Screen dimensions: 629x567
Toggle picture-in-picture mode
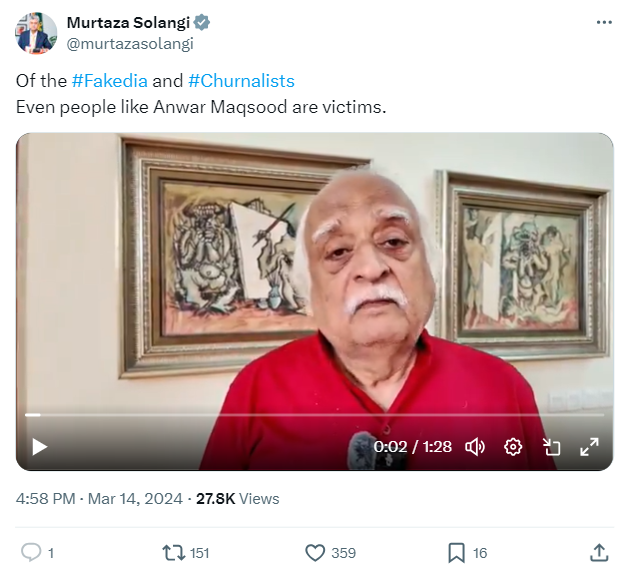[x=552, y=447]
